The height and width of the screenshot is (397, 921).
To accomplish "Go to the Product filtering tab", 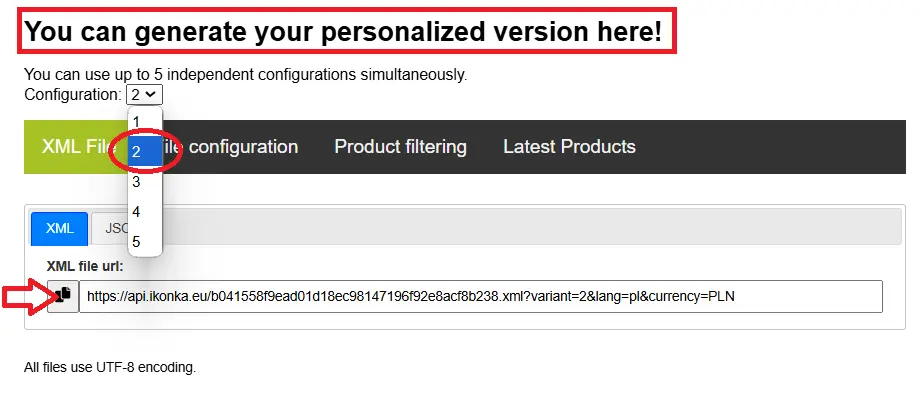I will pyautogui.click(x=401, y=147).
